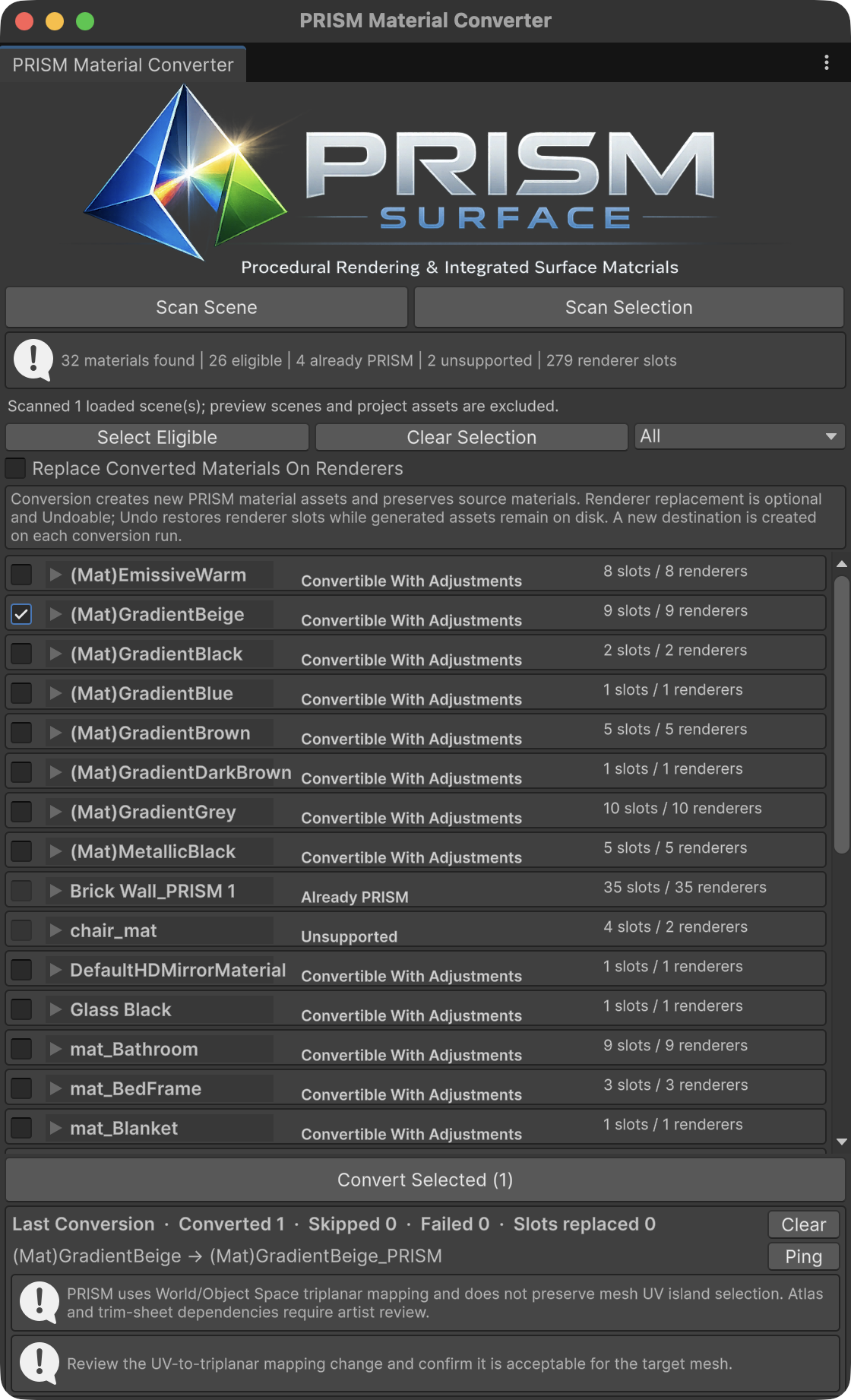Screen dimensions: 851x1400
Task: Clear the last conversion results
Action: pos(804,1224)
